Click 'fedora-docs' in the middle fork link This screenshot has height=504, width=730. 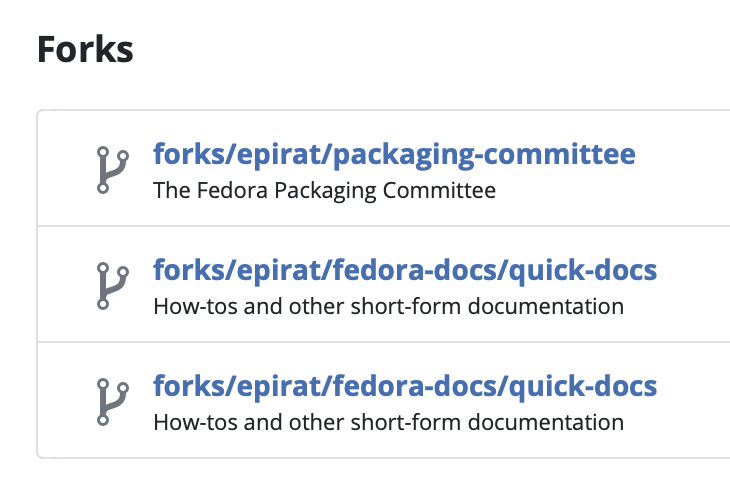pos(414,270)
